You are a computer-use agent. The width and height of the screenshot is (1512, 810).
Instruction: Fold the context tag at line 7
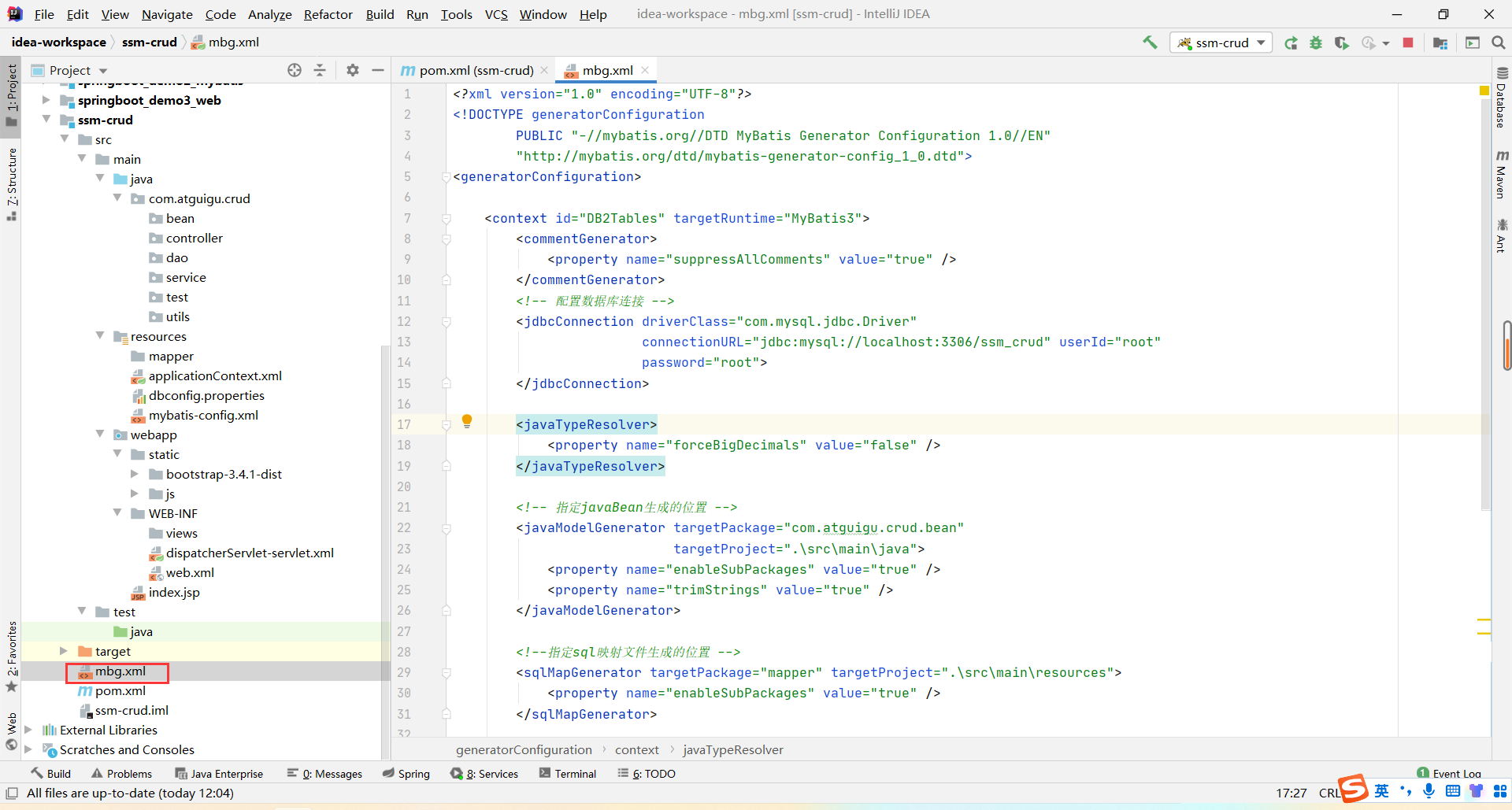click(447, 219)
